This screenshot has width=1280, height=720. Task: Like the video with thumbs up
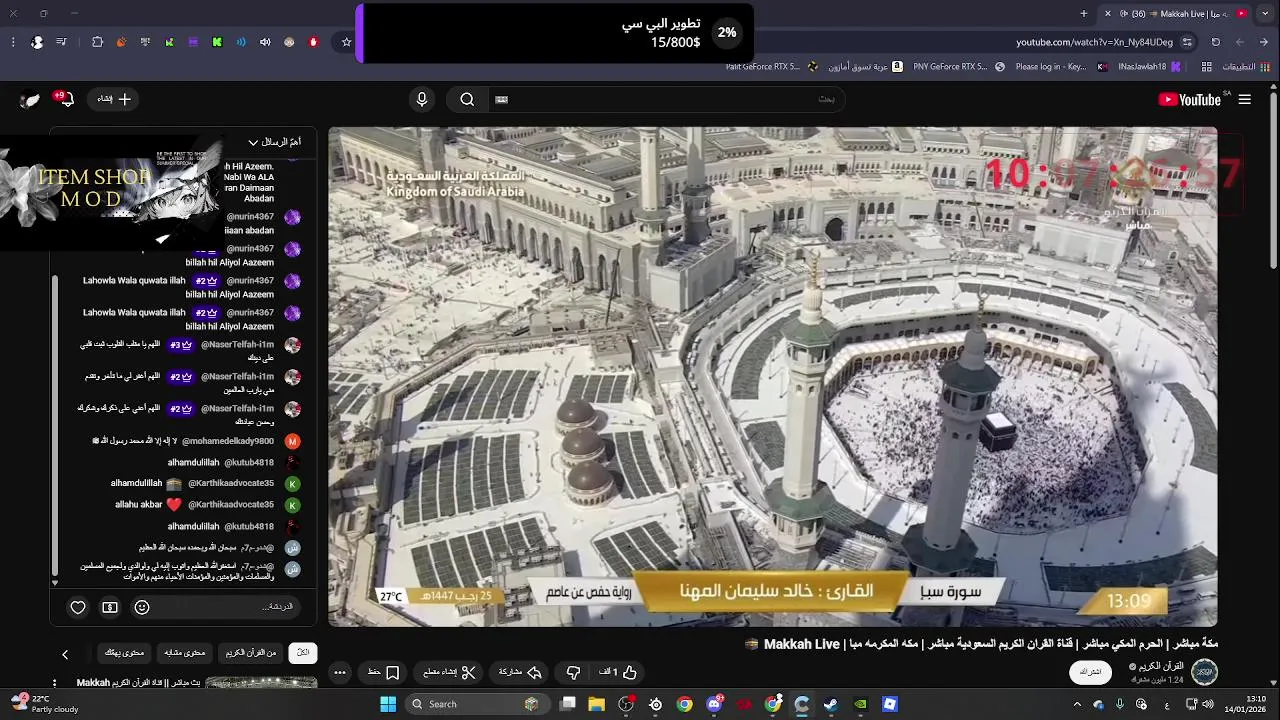(x=620, y=672)
